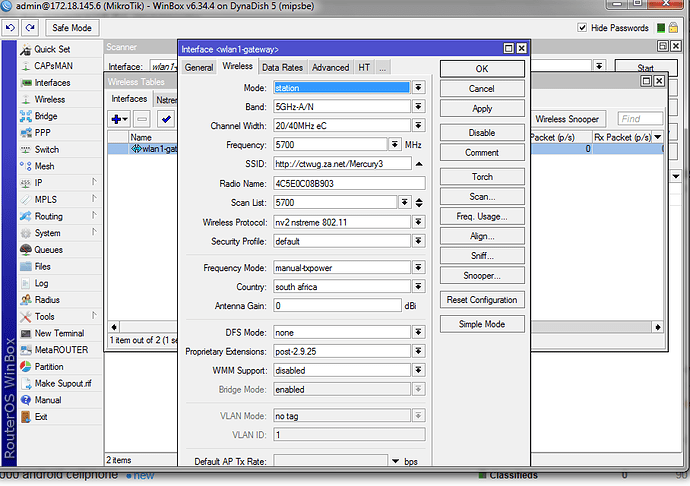
Task: Toggle the Hide Passwords checkbox
Action: pyautogui.click(x=583, y=29)
